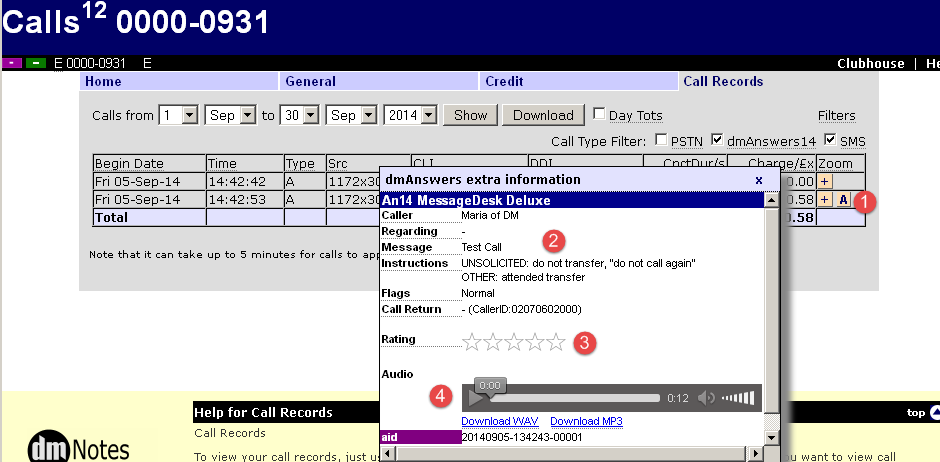
Task: Open the Filters link
Action: [836, 116]
